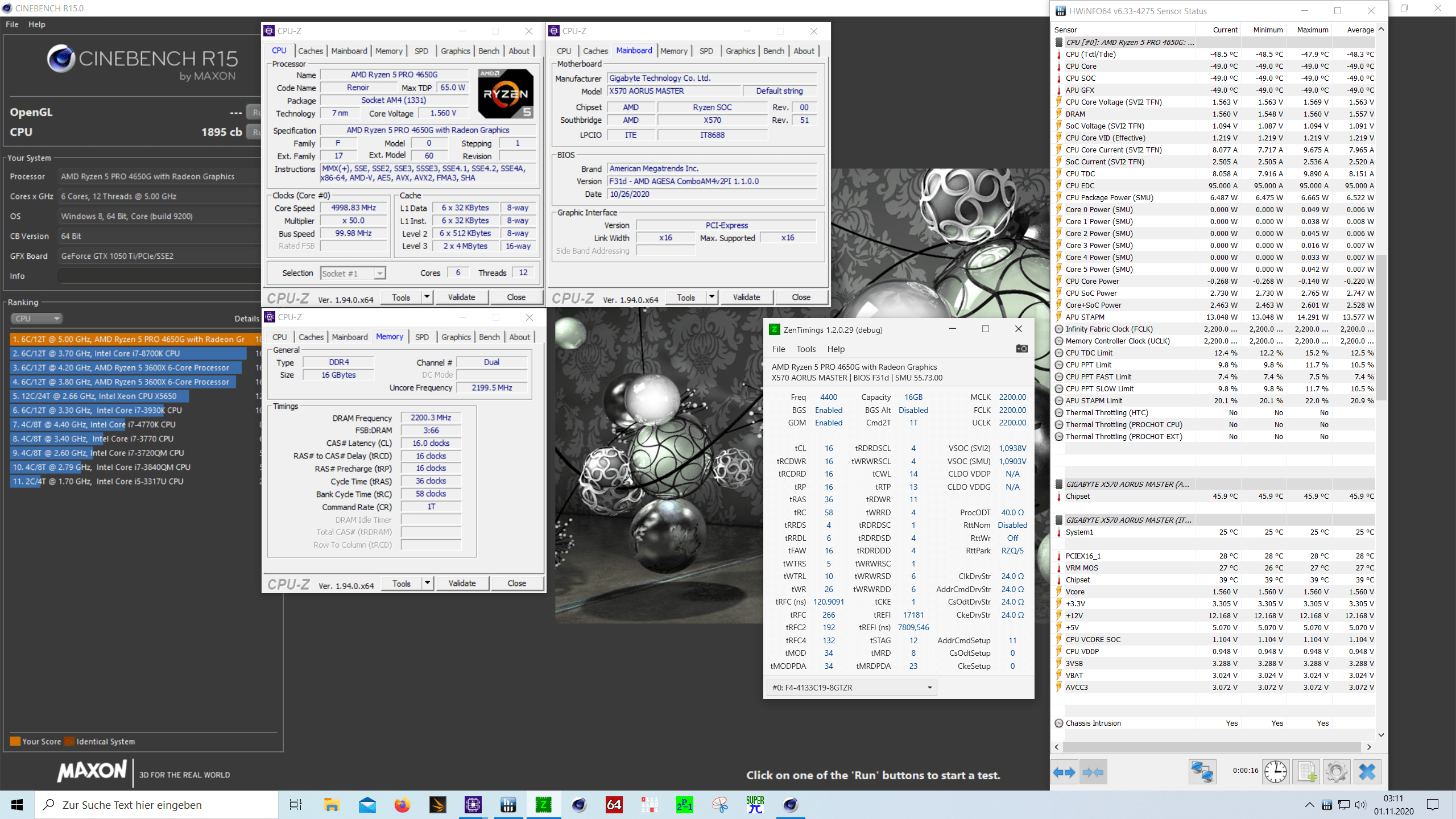Open AIDA64 taskbar icon
This screenshot has height=819, width=1456.
click(614, 805)
